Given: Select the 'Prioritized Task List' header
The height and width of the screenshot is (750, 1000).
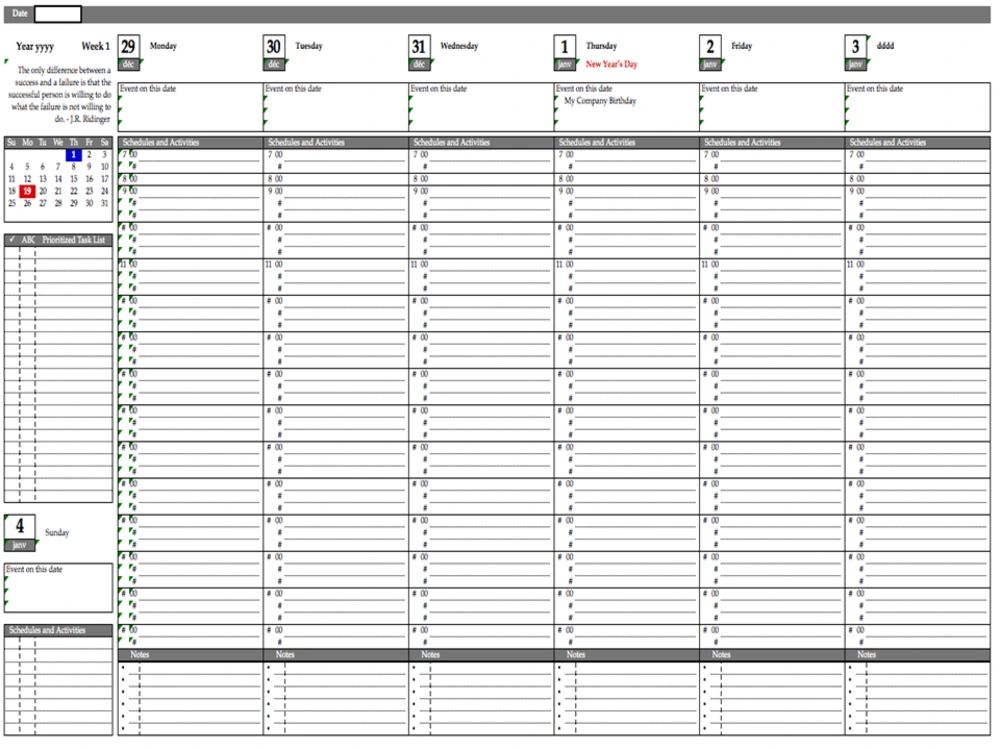Looking at the screenshot, I should point(73,240).
